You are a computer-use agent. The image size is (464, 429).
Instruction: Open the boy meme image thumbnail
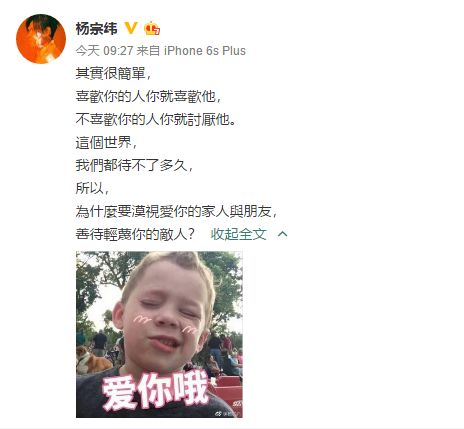[159, 334]
